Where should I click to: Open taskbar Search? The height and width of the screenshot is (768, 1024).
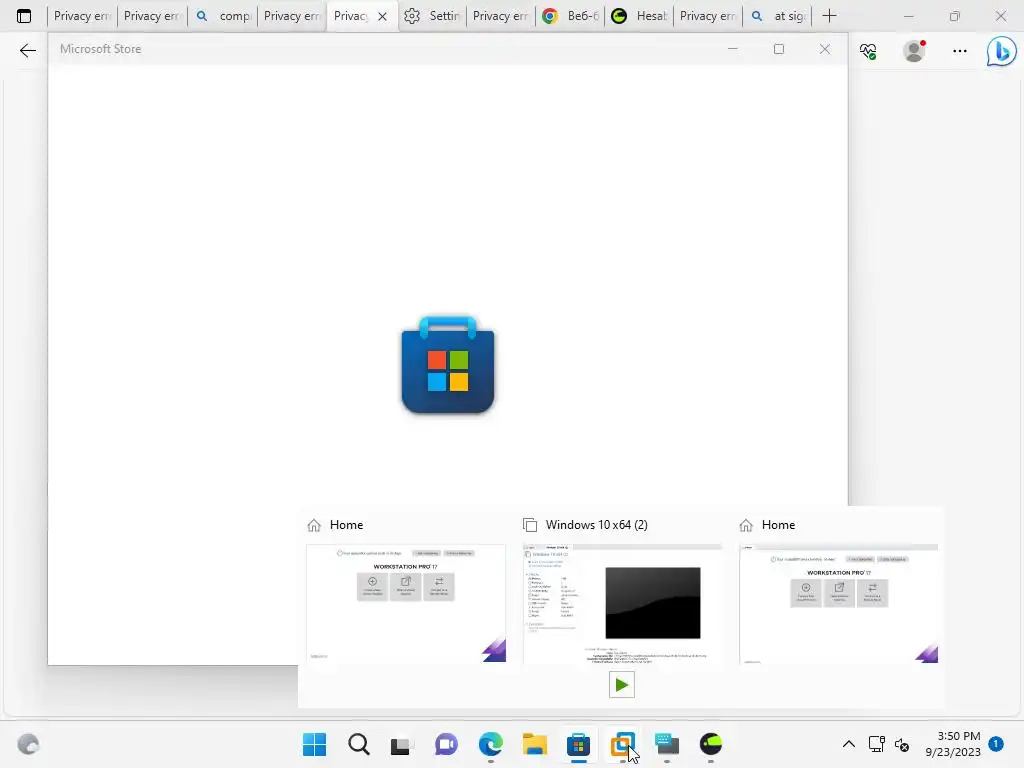point(359,744)
